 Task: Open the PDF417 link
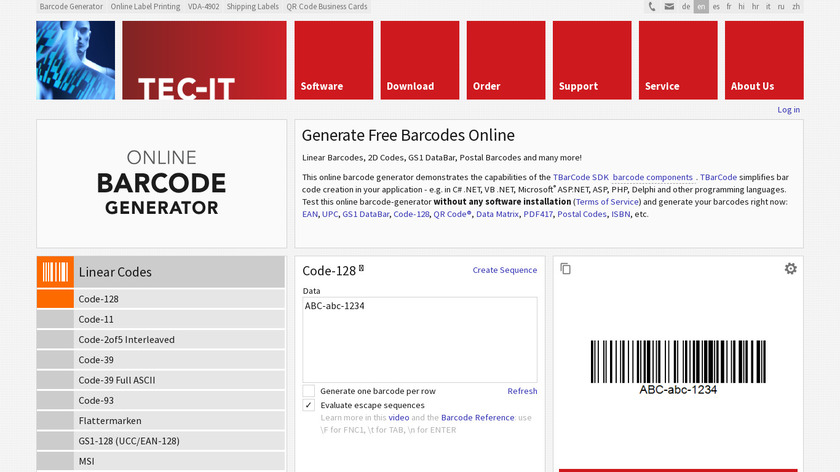pyautogui.click(x=538, y=214)
